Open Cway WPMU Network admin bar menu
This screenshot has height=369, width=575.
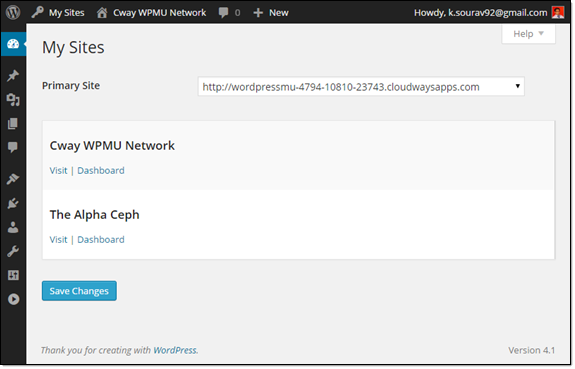coord(151,12)
